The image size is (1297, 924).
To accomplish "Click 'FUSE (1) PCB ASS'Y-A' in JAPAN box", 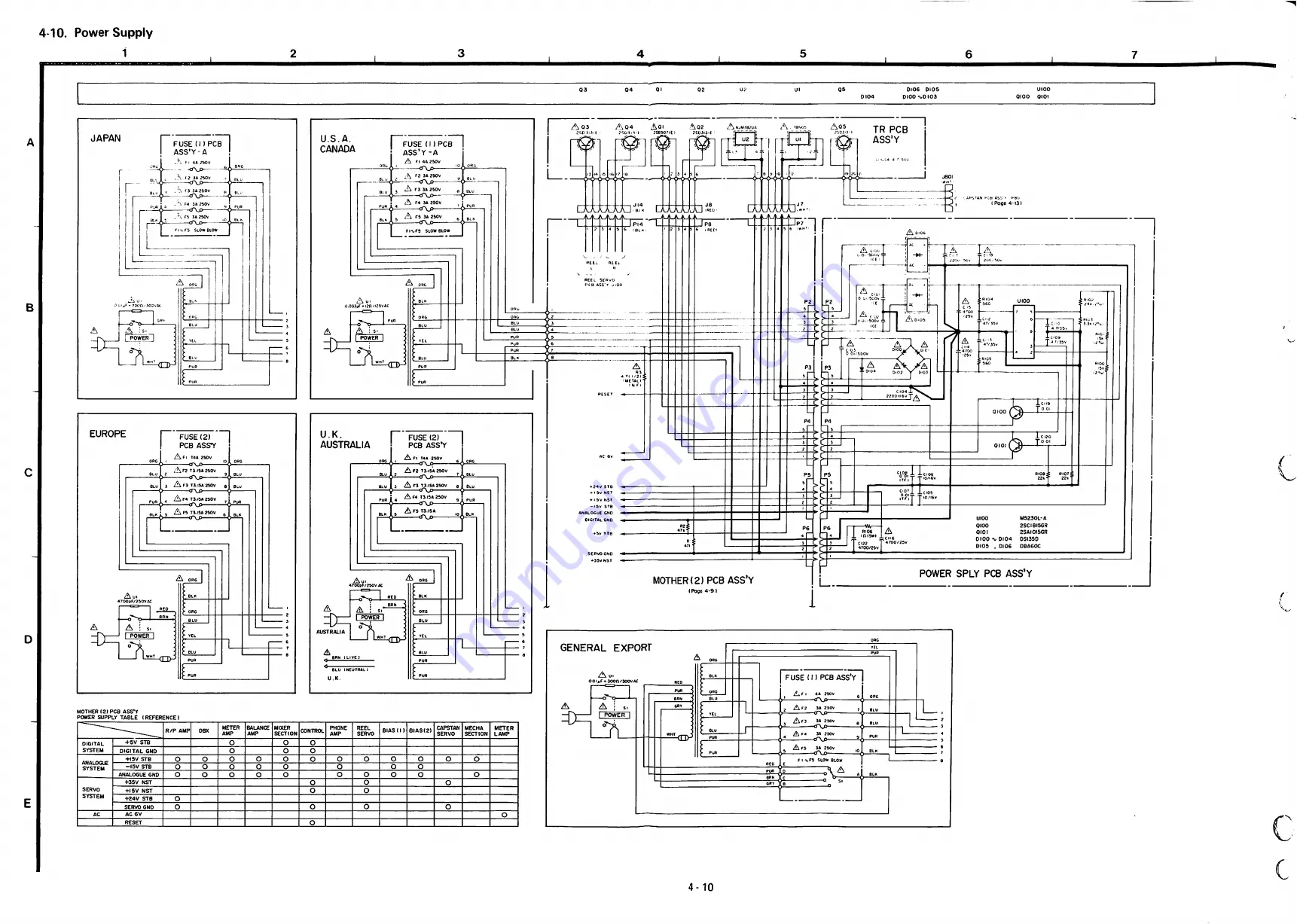I will tap(197, 148).
